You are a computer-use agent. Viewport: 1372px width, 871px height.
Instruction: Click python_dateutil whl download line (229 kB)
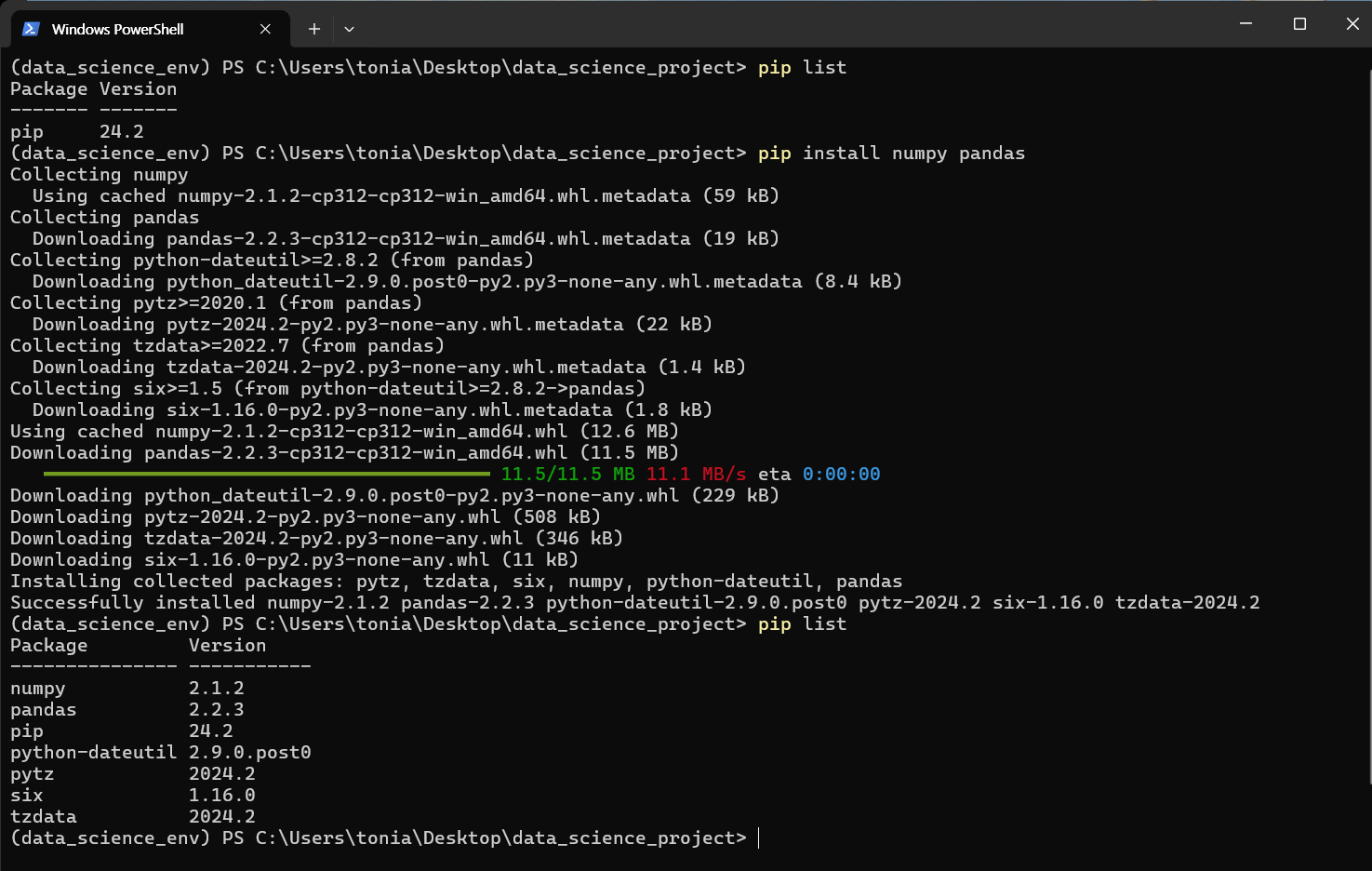[x=394, y=495]
